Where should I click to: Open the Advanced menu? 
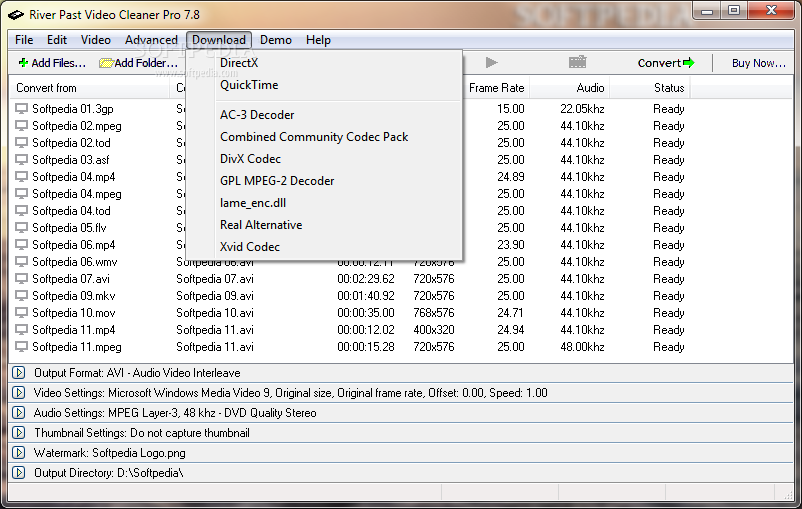[151, 40]
